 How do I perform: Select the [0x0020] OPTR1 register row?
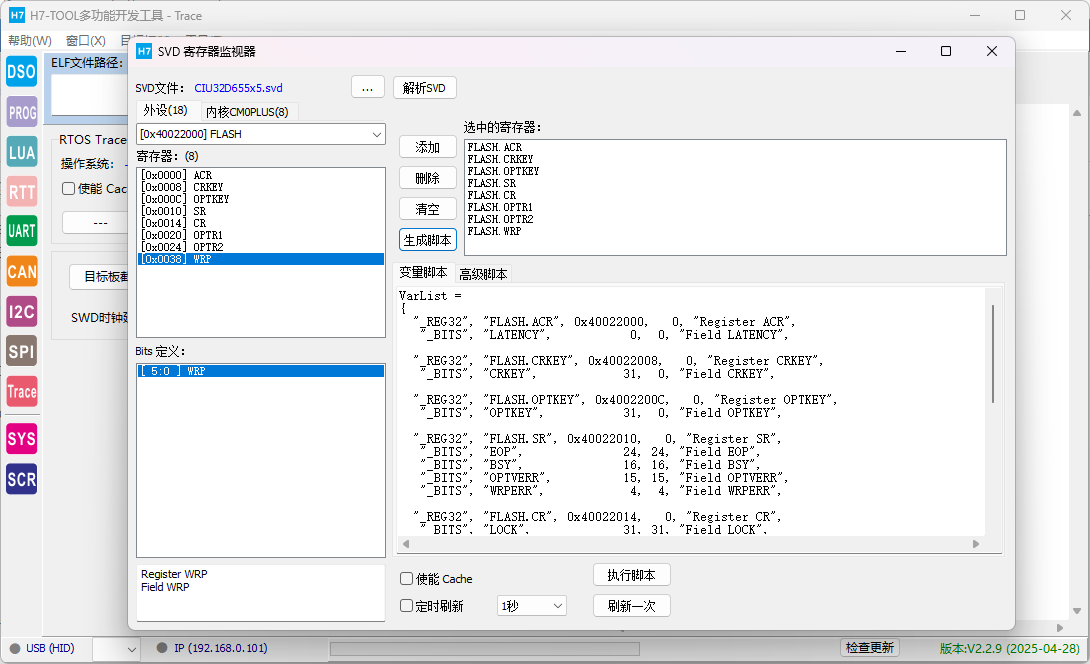261,235
